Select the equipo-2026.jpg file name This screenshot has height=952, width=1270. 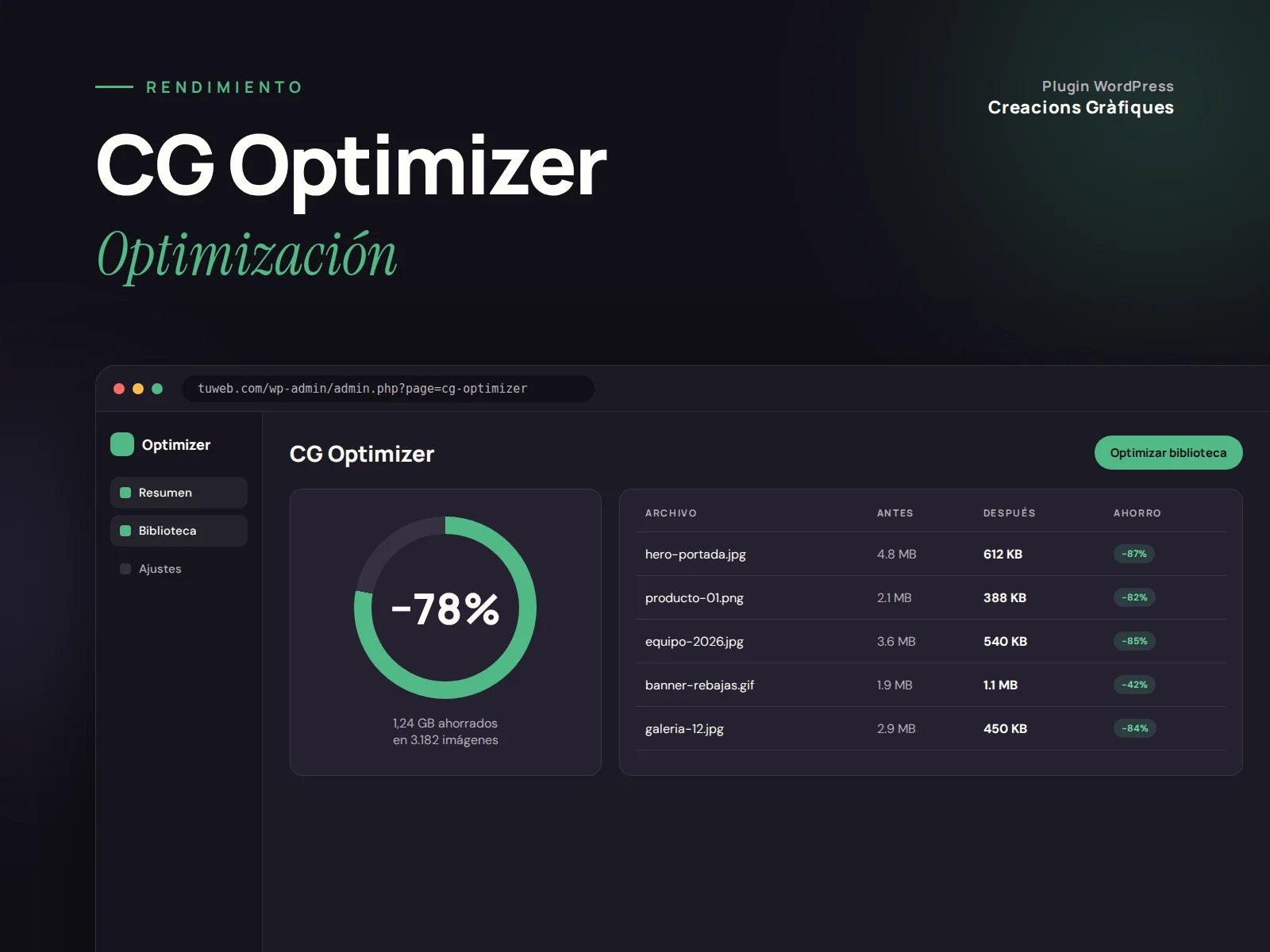[695, 642]
